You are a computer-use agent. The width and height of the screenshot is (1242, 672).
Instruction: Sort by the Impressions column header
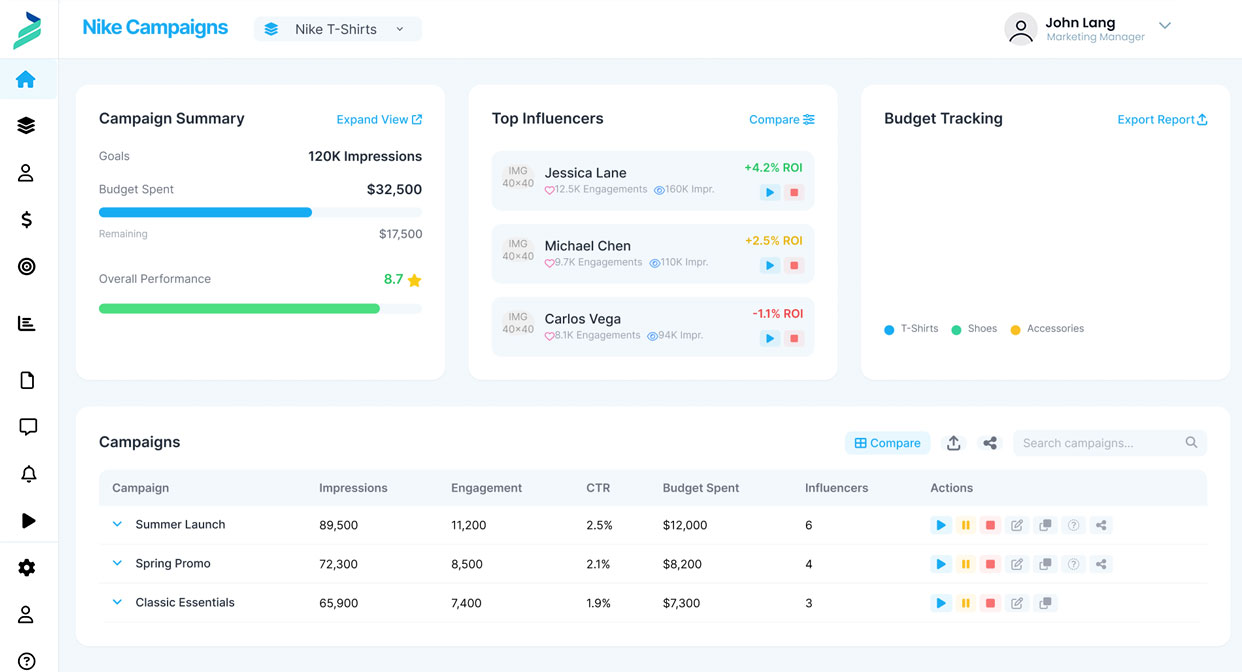tap(353, 488)
